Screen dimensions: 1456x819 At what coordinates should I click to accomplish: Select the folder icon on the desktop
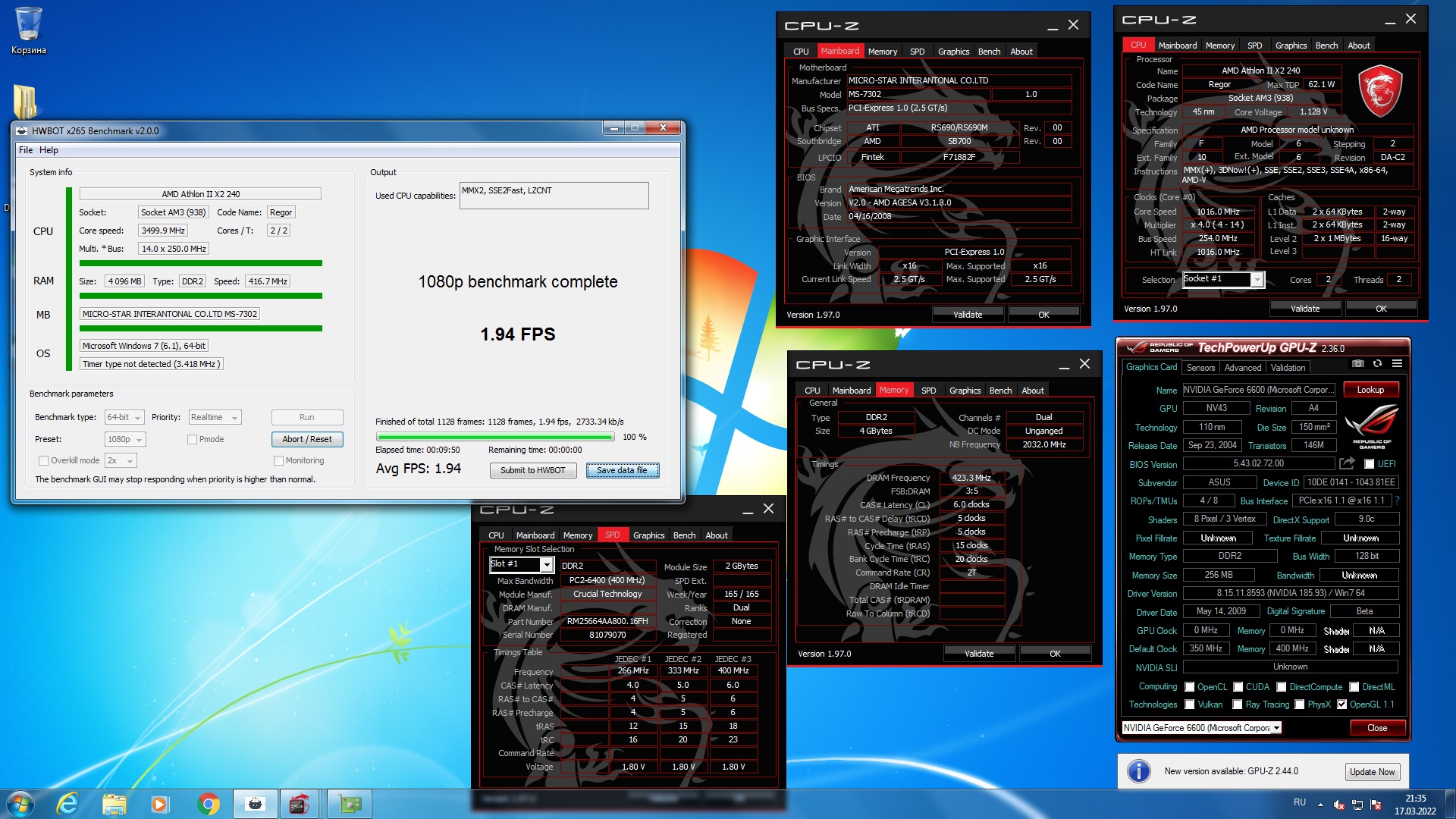pos(25,100)
